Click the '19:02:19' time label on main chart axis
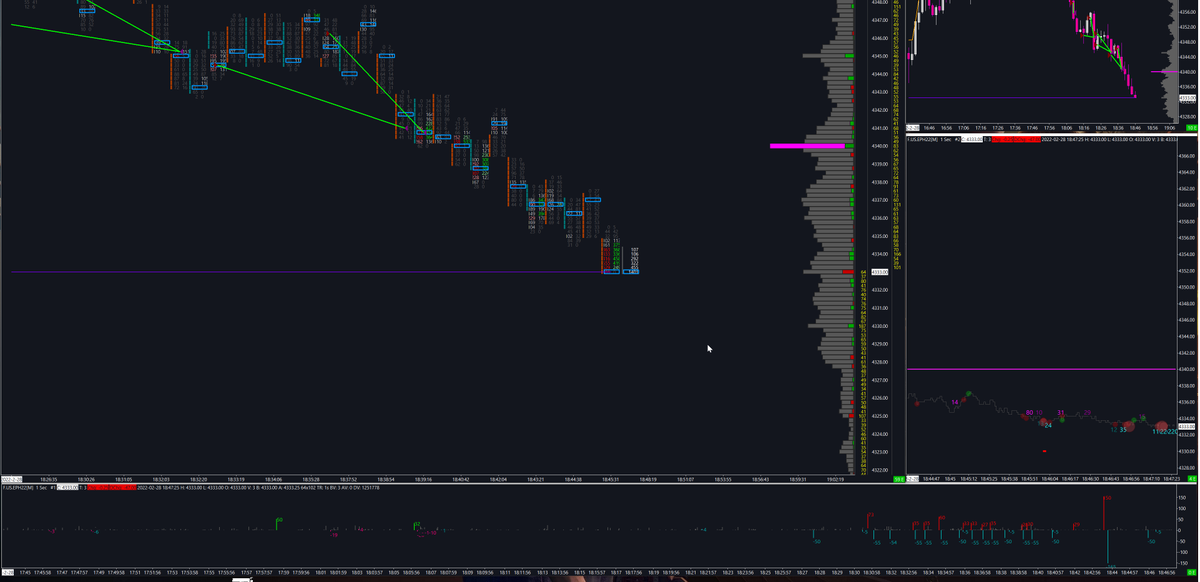This screenshot has height=582, width=1200. [836, 479]
